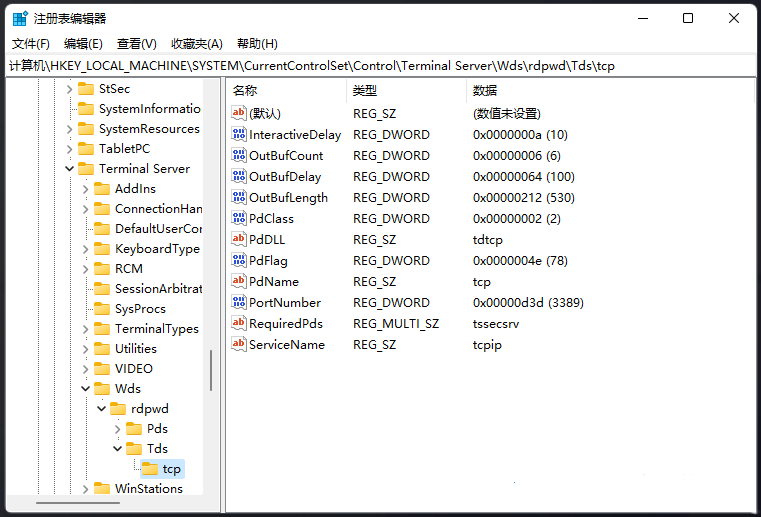
Task: Click the 0x00000d3d (3389) data cell
Action: click(528, 302)
